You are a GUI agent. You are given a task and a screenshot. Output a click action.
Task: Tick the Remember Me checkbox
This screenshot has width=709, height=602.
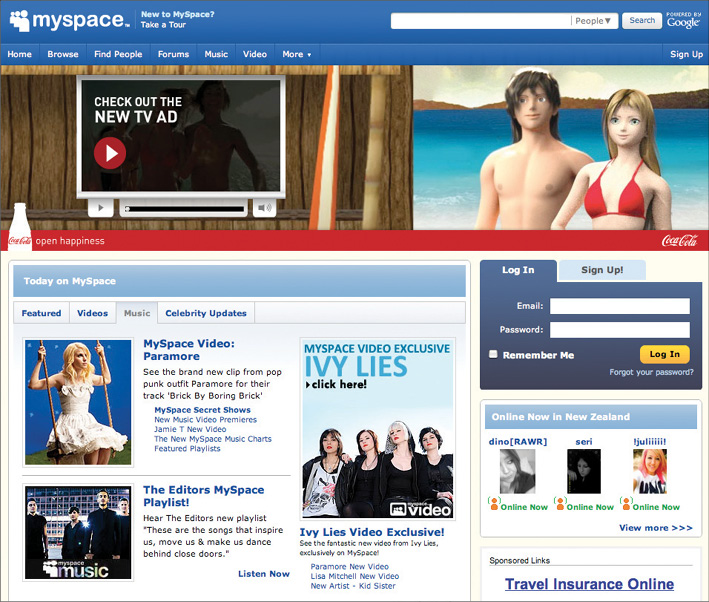[x=493, y=354]
